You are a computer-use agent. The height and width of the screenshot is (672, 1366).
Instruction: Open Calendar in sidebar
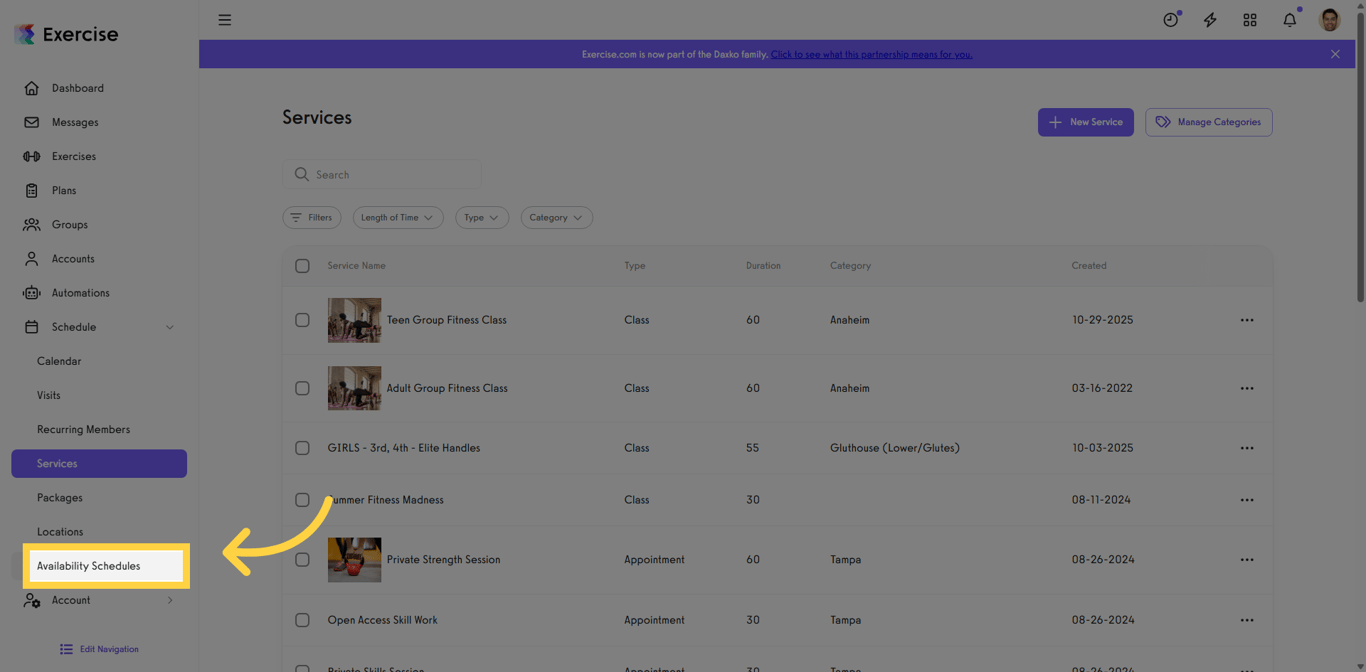point(59,361)
